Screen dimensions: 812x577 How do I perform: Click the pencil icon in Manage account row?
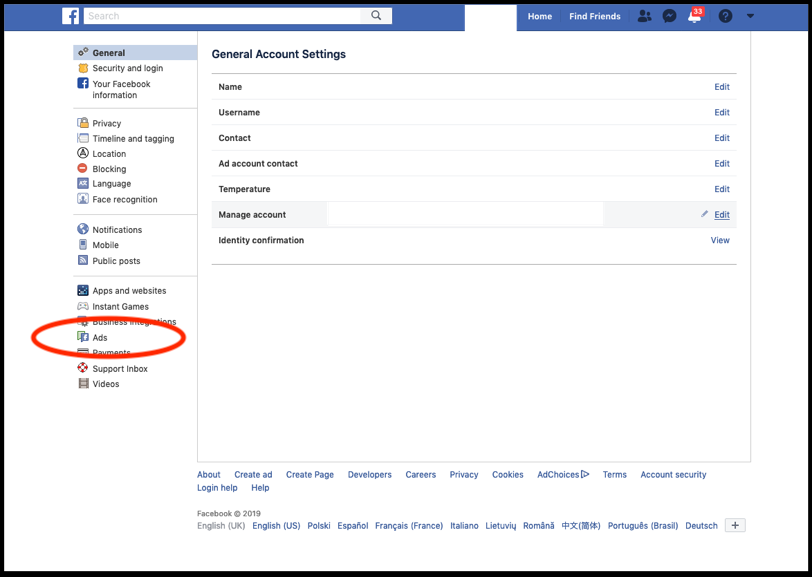pyautogui.click(x=704, y=214)
